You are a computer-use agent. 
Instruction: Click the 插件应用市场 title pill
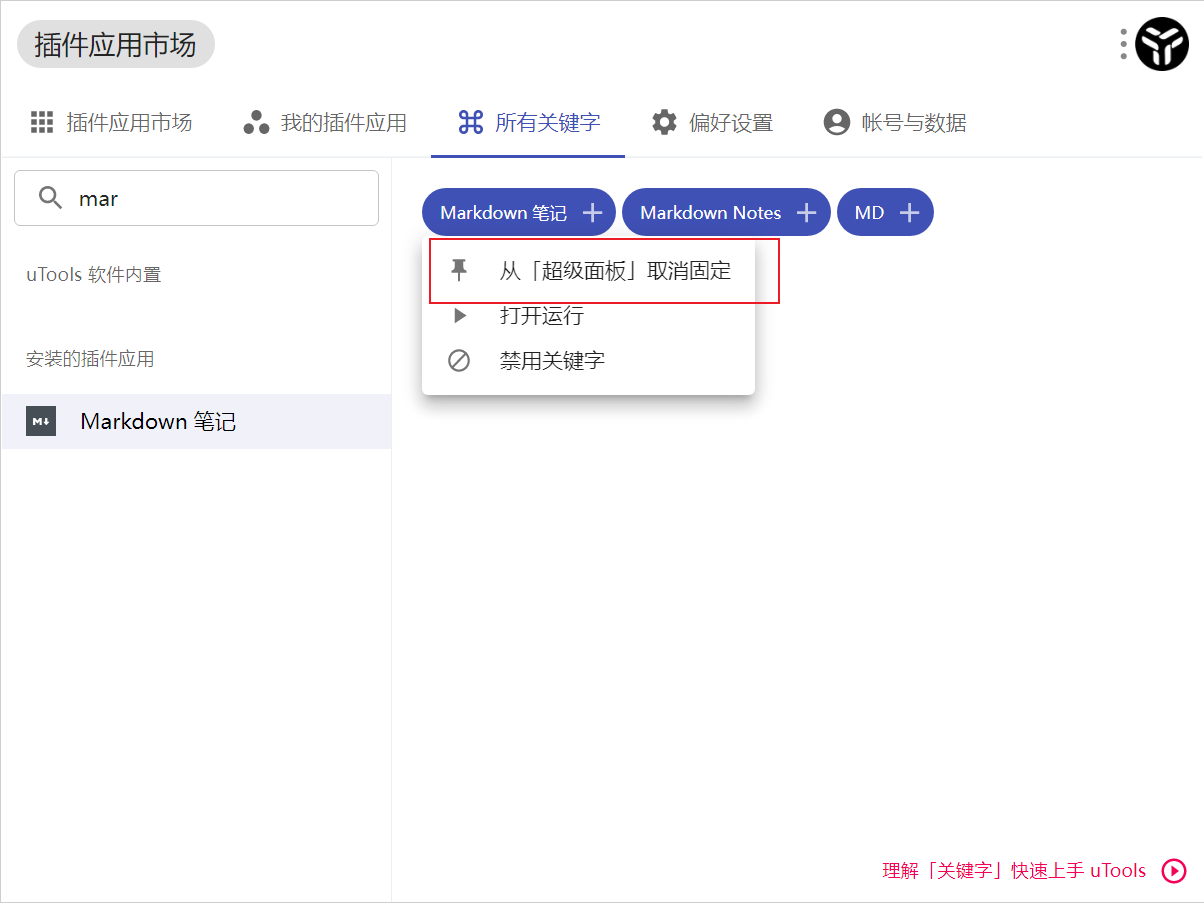(116, 44)
